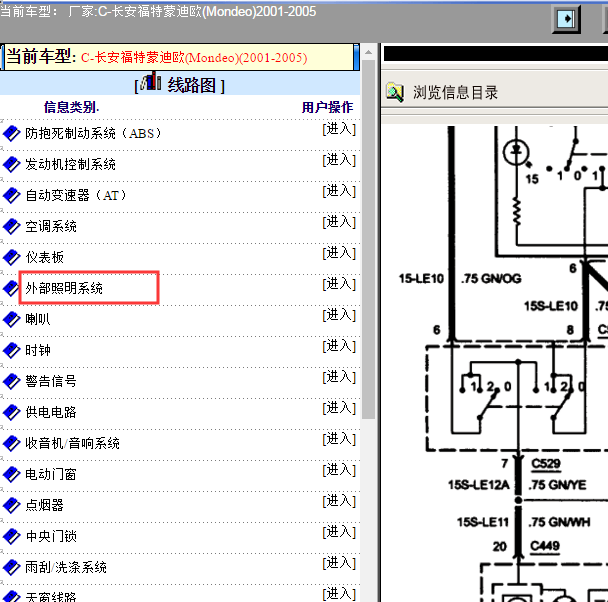This screenshot has height=602, width=608.
Task: Click the blue book icon for 收音机/音响系统
Action: (x=11, y=443)
